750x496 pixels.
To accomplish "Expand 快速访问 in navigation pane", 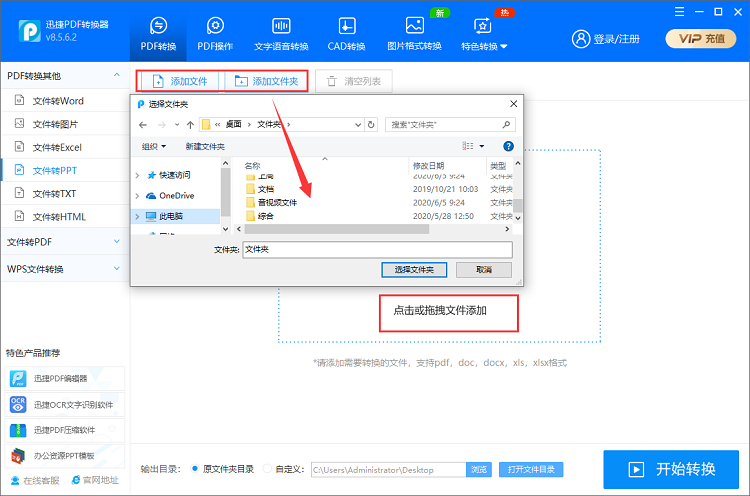I will click(137, 175).
